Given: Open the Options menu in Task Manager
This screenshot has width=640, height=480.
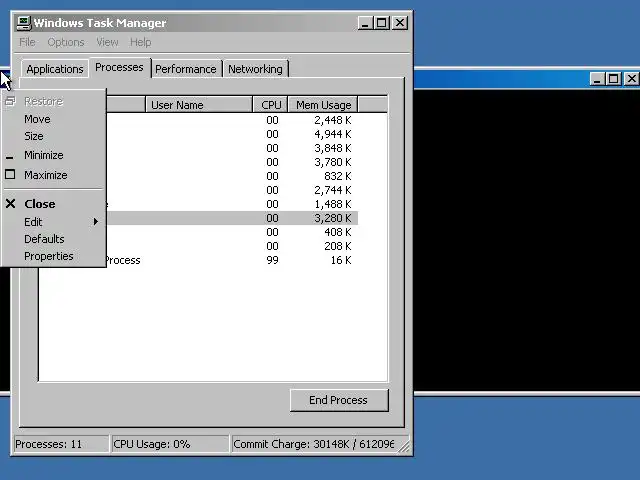Looking at the screenshot, I should (x=66, y=42).
